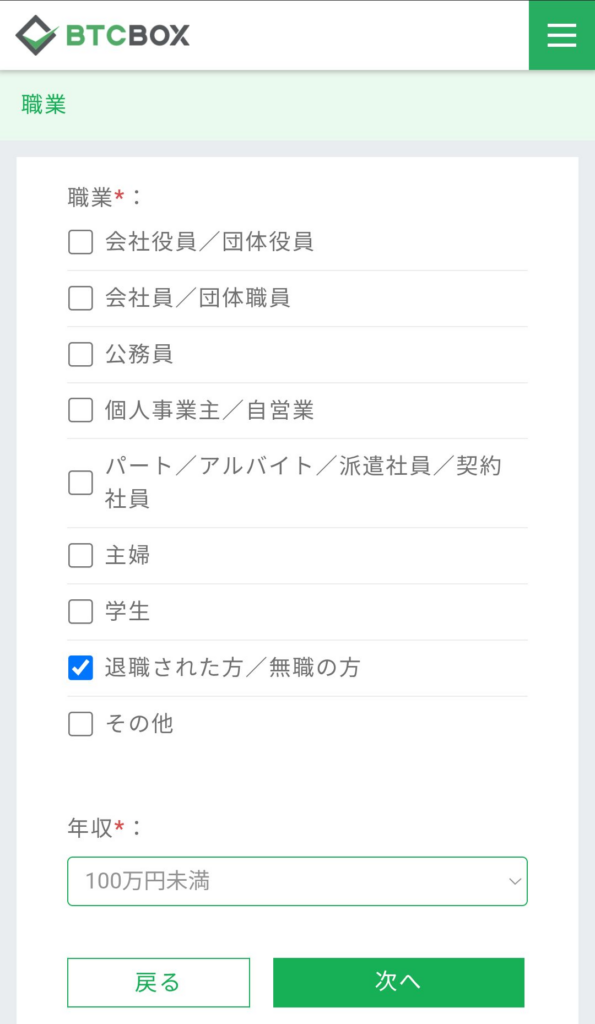Tick 個人事業主／自営業 checkbox
Image resolution: width=595 pixels, height=1024 pixels.
(x=80, y=410)
